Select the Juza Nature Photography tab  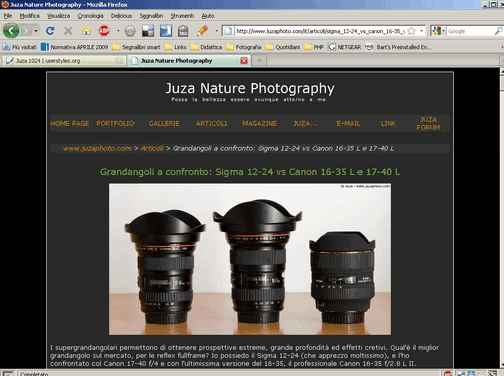tap(189, 61)
